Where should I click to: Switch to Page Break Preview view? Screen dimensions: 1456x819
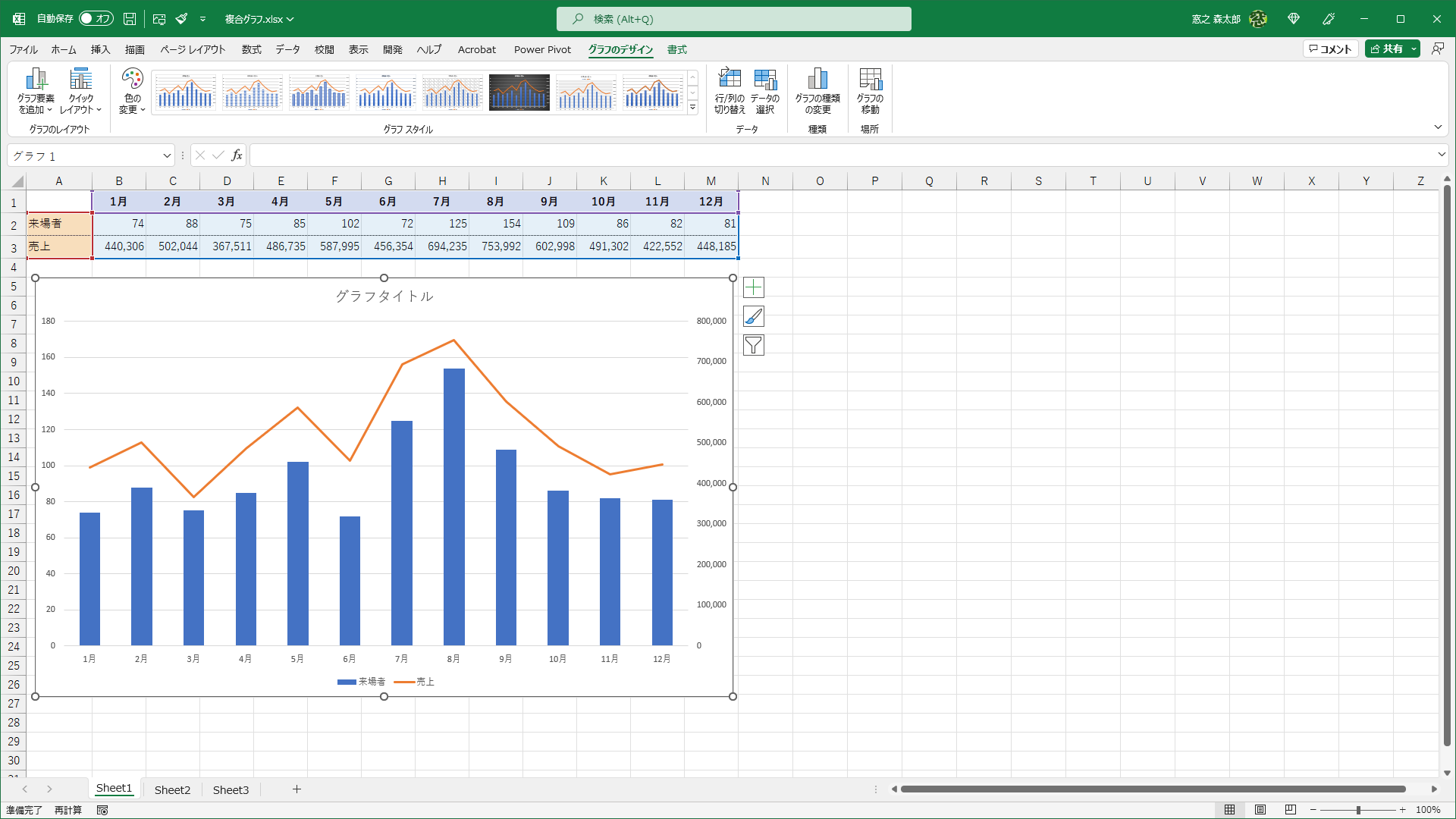[1290, 810]
